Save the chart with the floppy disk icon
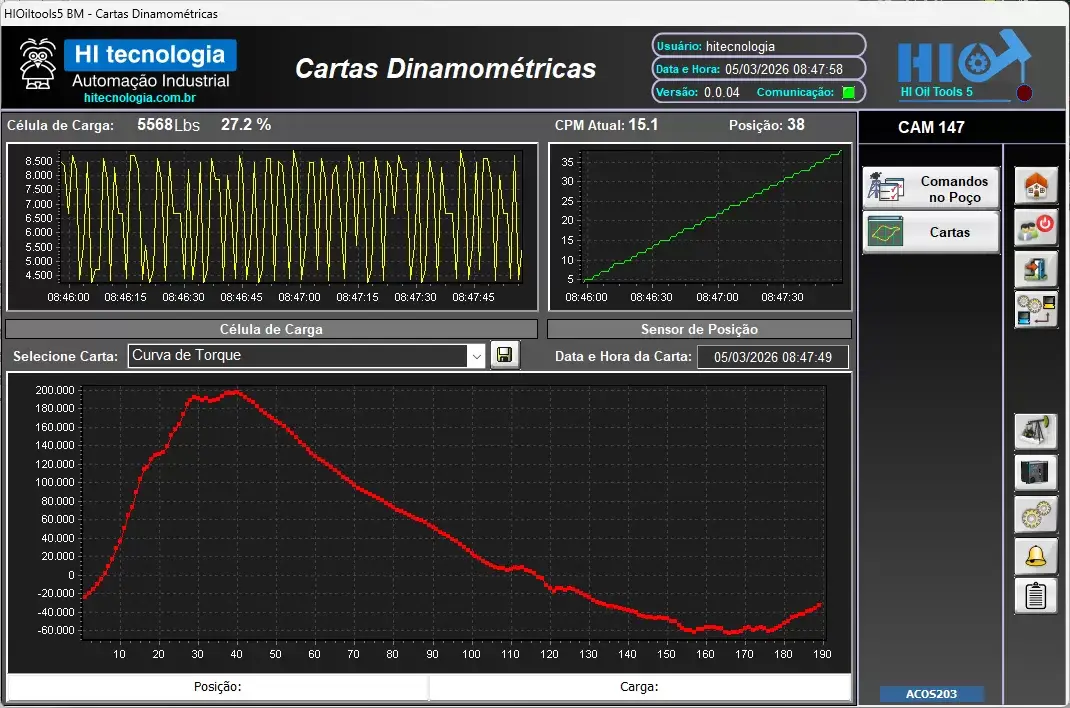 pyautogui.click(x=505, y=356)
